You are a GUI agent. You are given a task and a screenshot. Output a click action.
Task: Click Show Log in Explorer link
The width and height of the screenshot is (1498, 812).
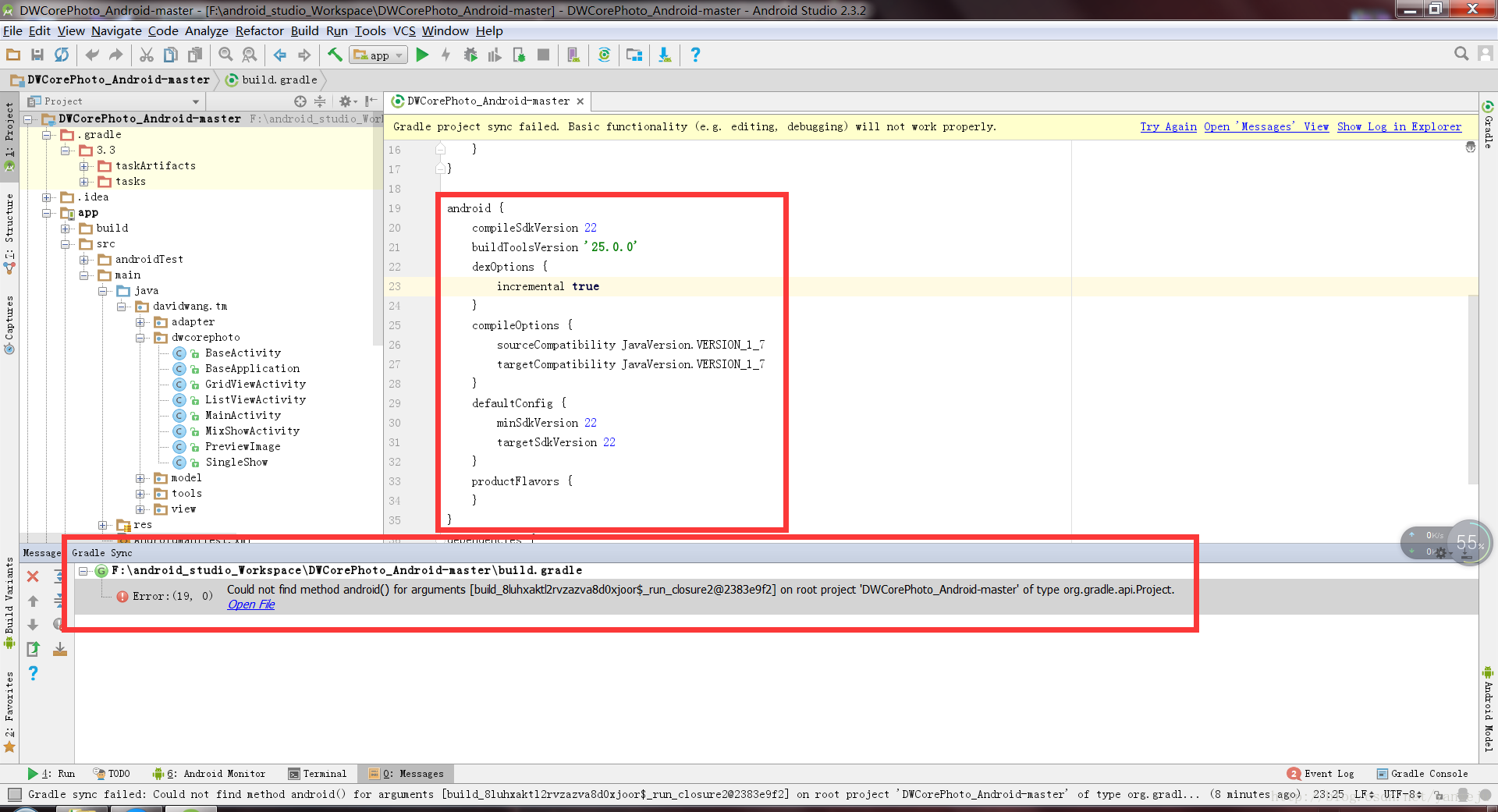click(x=1399, y=126)
